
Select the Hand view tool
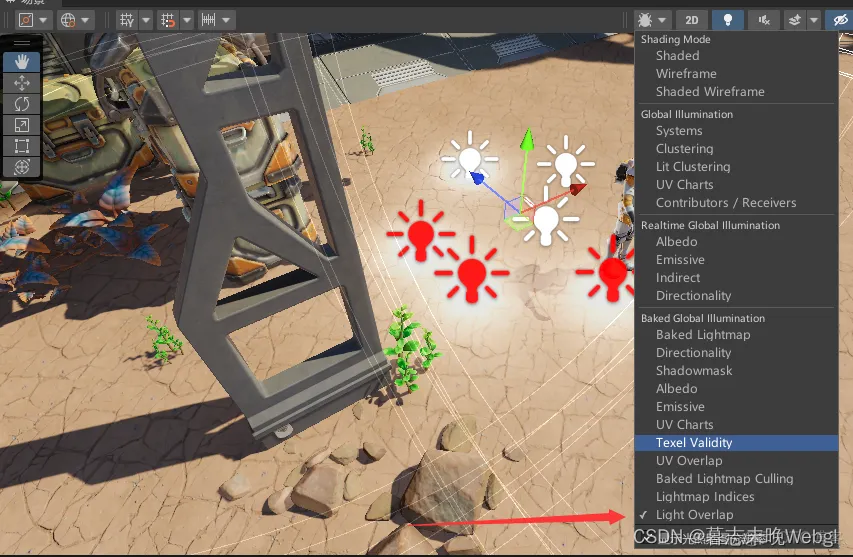22,62
